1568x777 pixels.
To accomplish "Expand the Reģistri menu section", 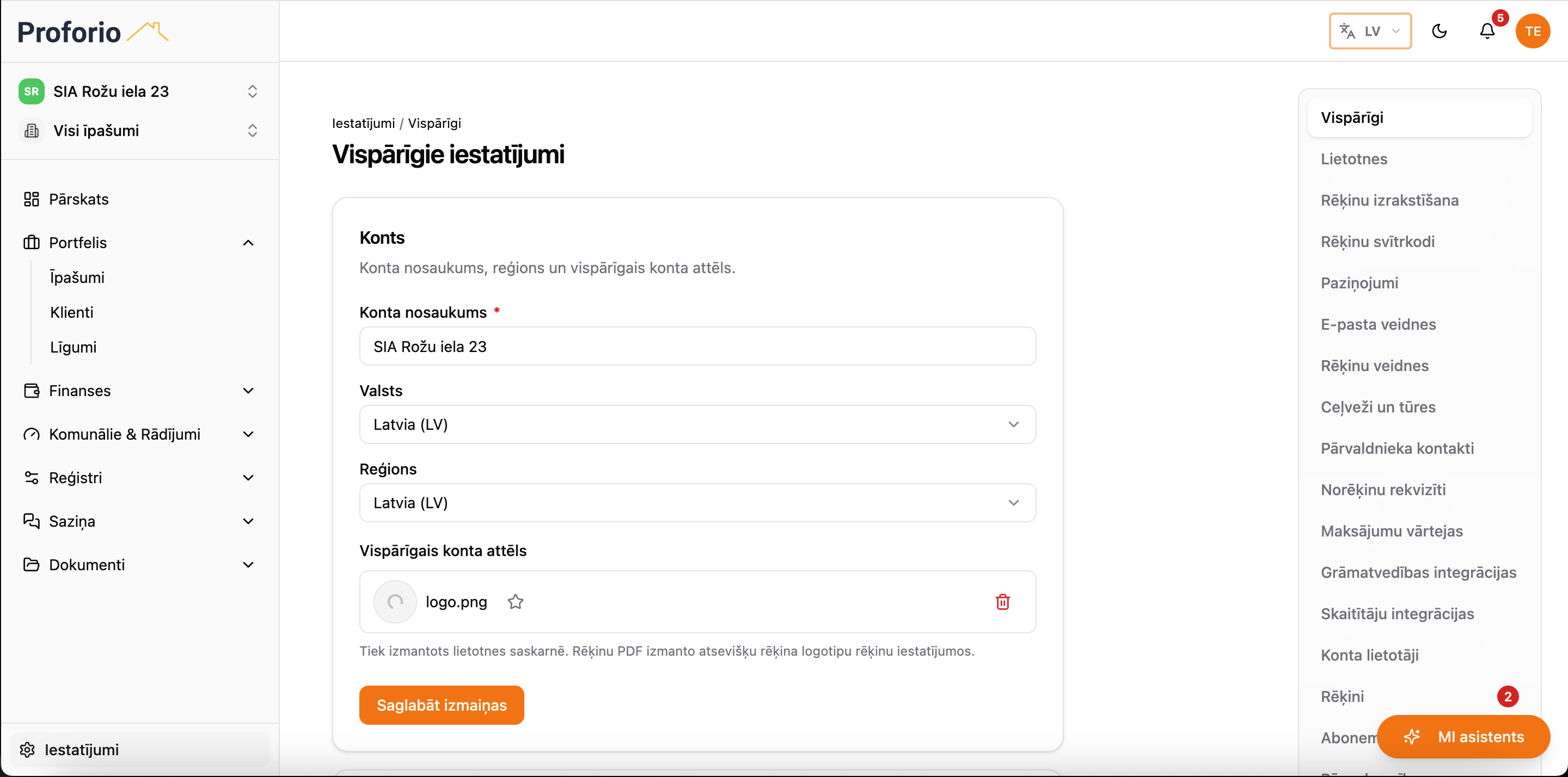I will (248, 478).
